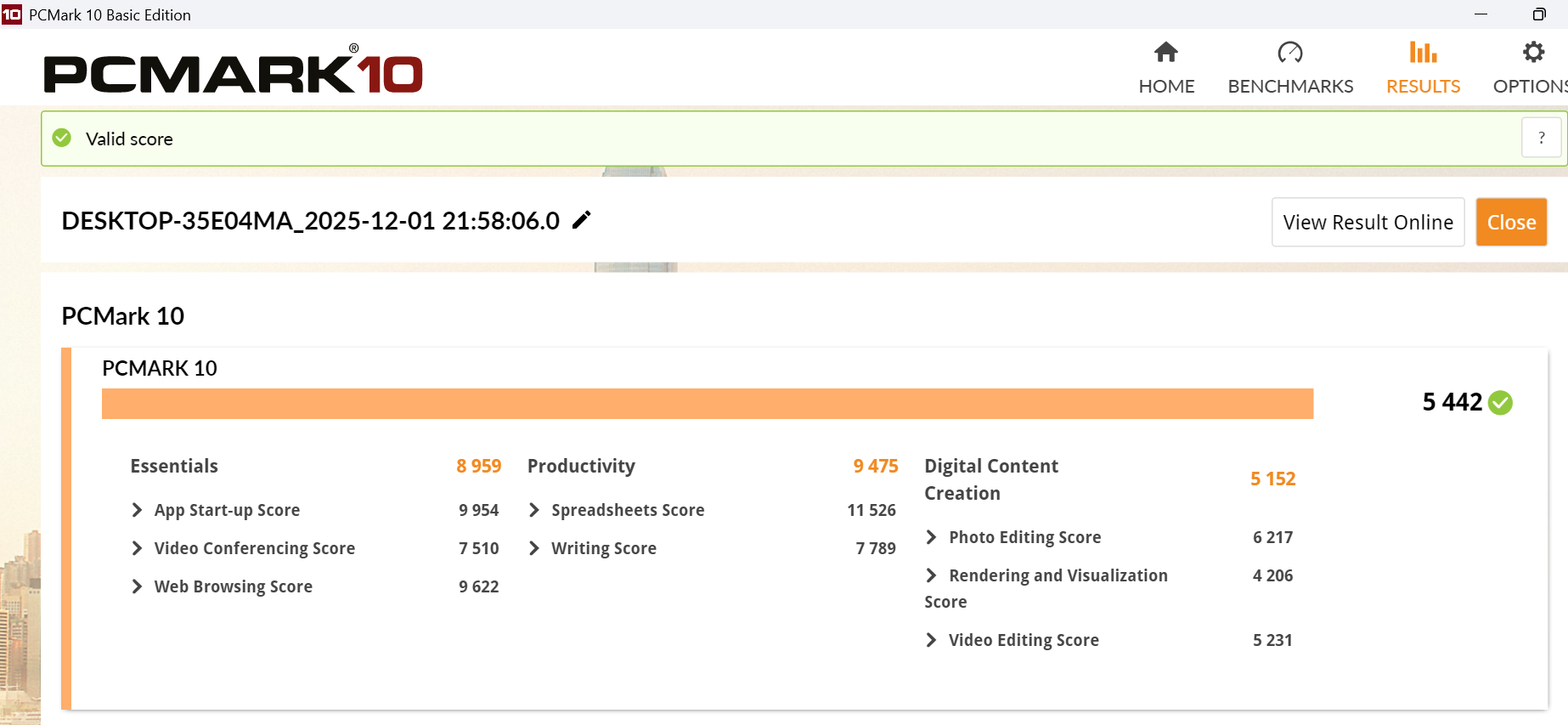The height and width of the screenshot is (725, 1568).
Task: Click the View Result Online button
Action: pyautogui.click(x=1368, y=222)
